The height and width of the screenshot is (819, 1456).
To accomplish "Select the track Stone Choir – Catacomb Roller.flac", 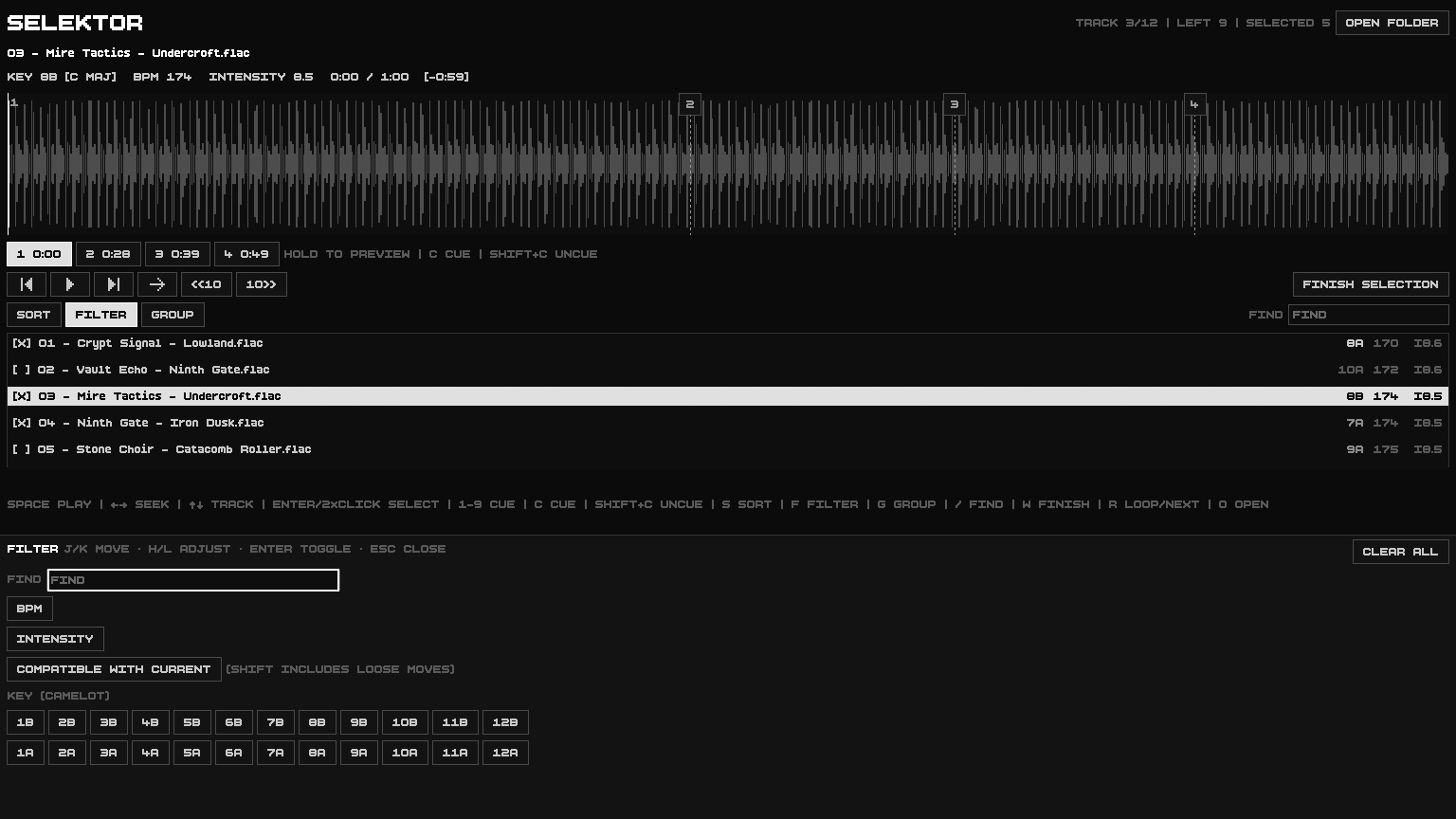I will 728,449.
